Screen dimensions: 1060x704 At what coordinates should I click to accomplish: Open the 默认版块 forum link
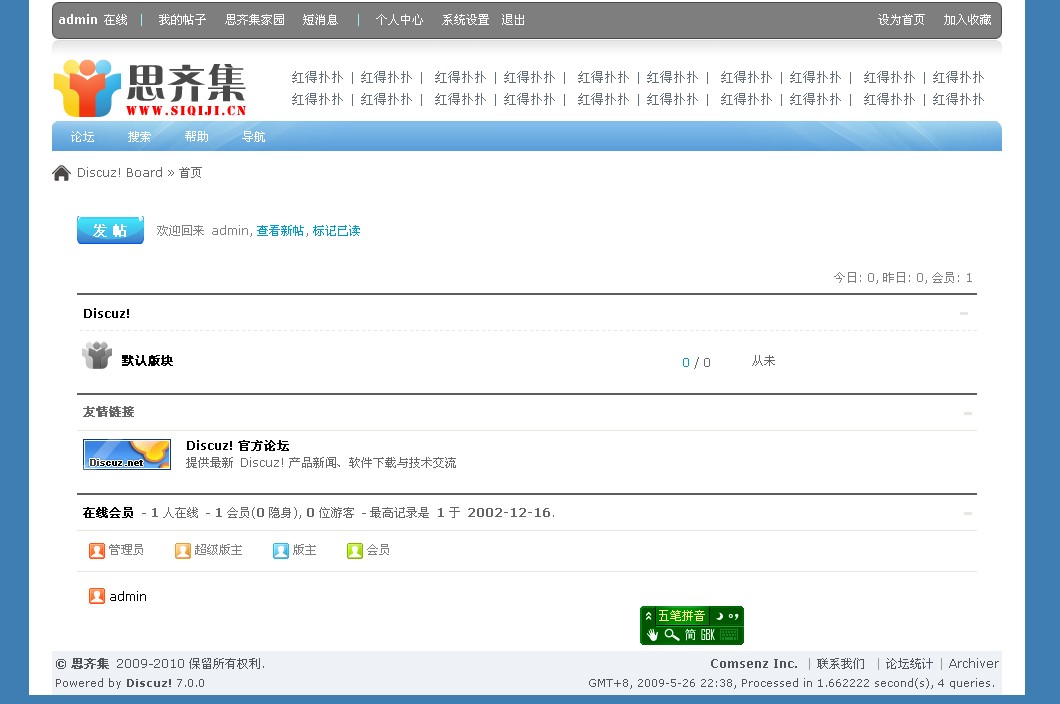point(147,360)
